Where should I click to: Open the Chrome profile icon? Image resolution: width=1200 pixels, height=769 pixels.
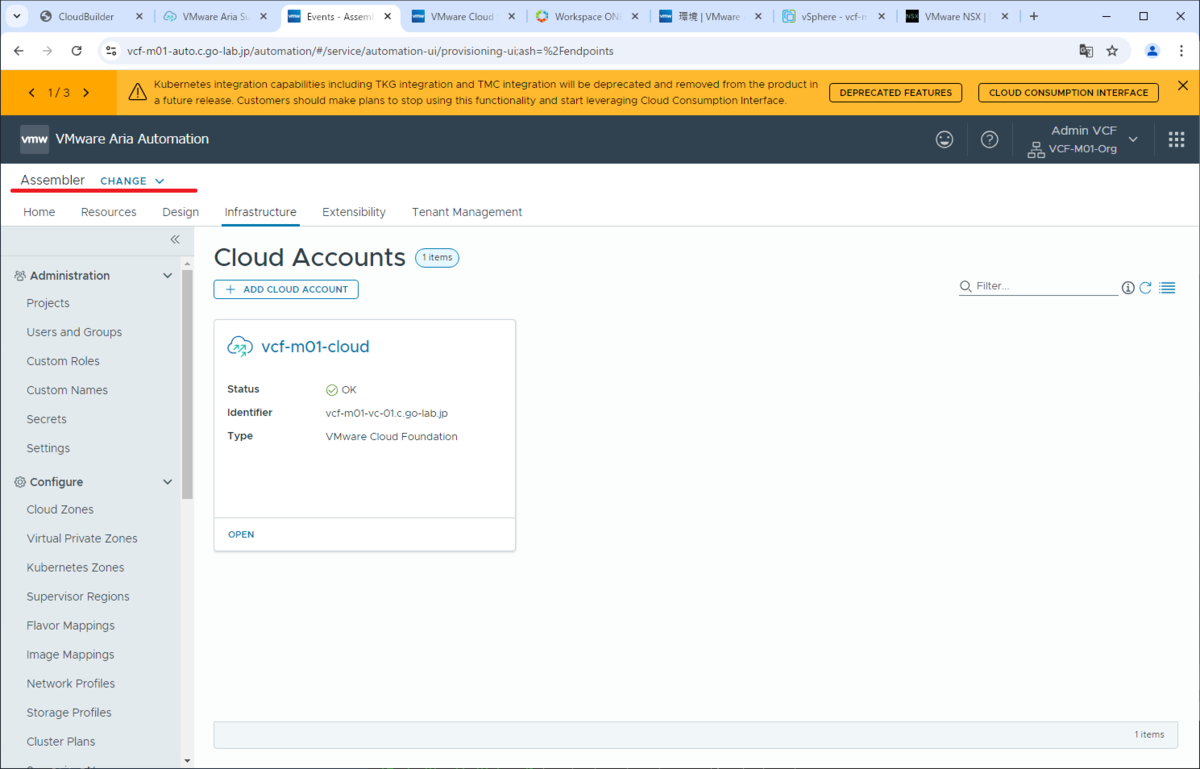1152,51
